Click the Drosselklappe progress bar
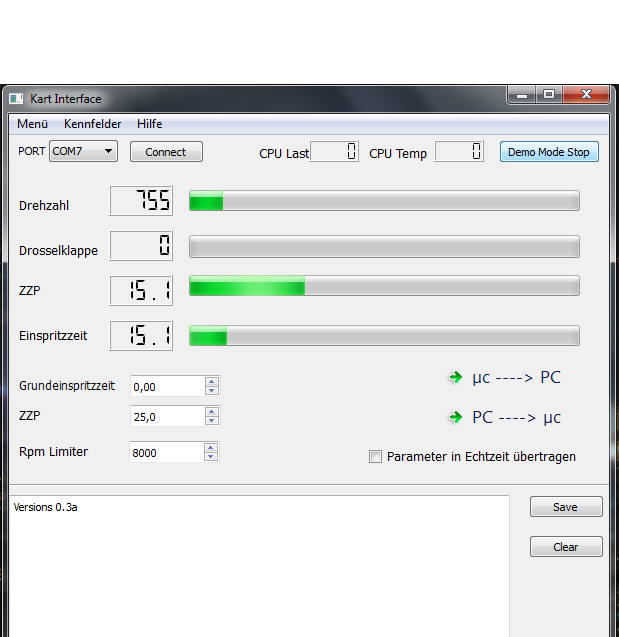 point(384,246)
